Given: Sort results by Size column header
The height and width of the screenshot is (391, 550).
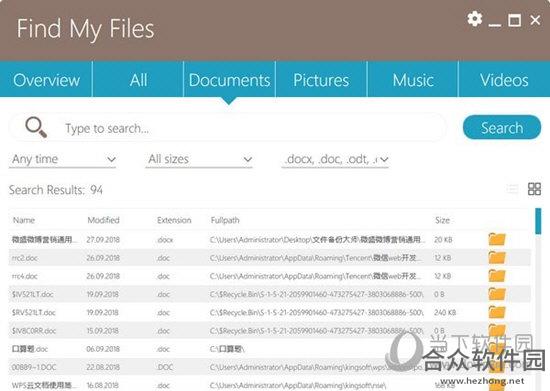Looking at the screenshot, I should [x=442, y=220].
